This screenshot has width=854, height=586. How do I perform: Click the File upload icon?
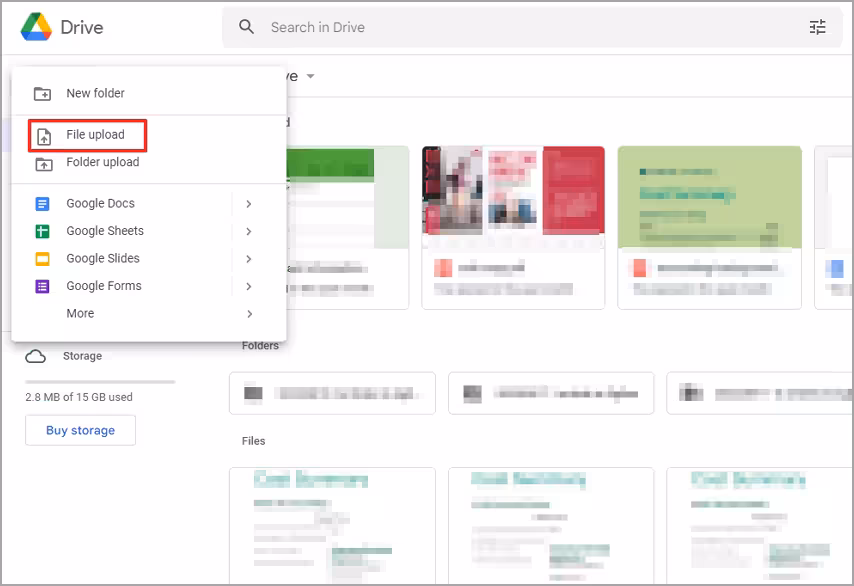click(x=44, y=136)
